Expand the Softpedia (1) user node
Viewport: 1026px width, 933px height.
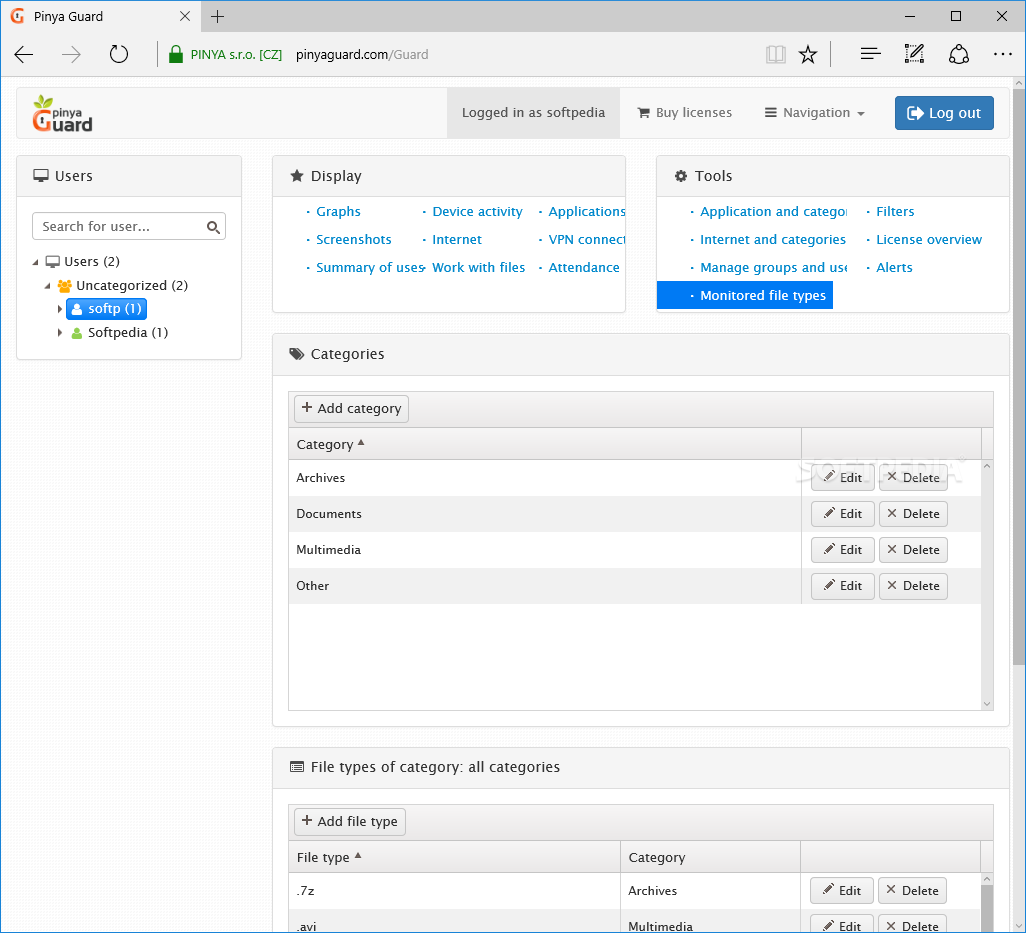(60, 332)
